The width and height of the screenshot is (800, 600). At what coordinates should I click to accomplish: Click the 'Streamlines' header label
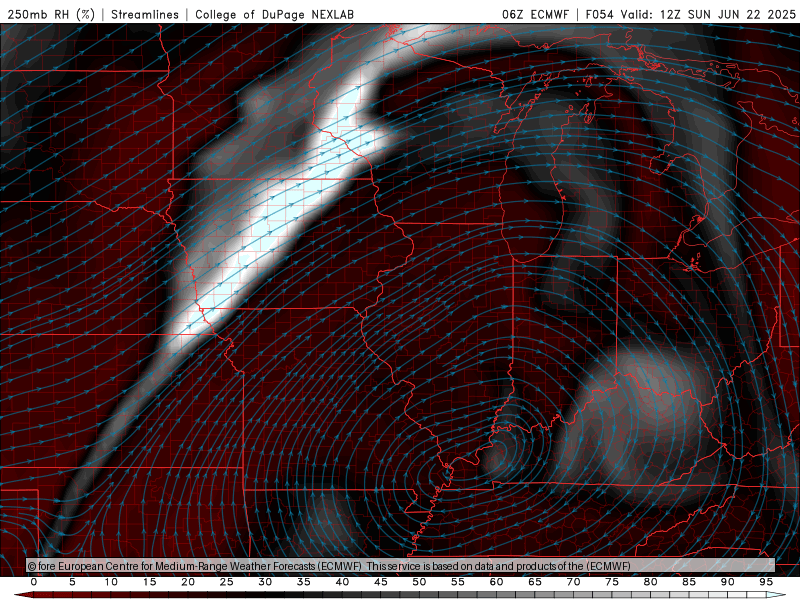145,14
